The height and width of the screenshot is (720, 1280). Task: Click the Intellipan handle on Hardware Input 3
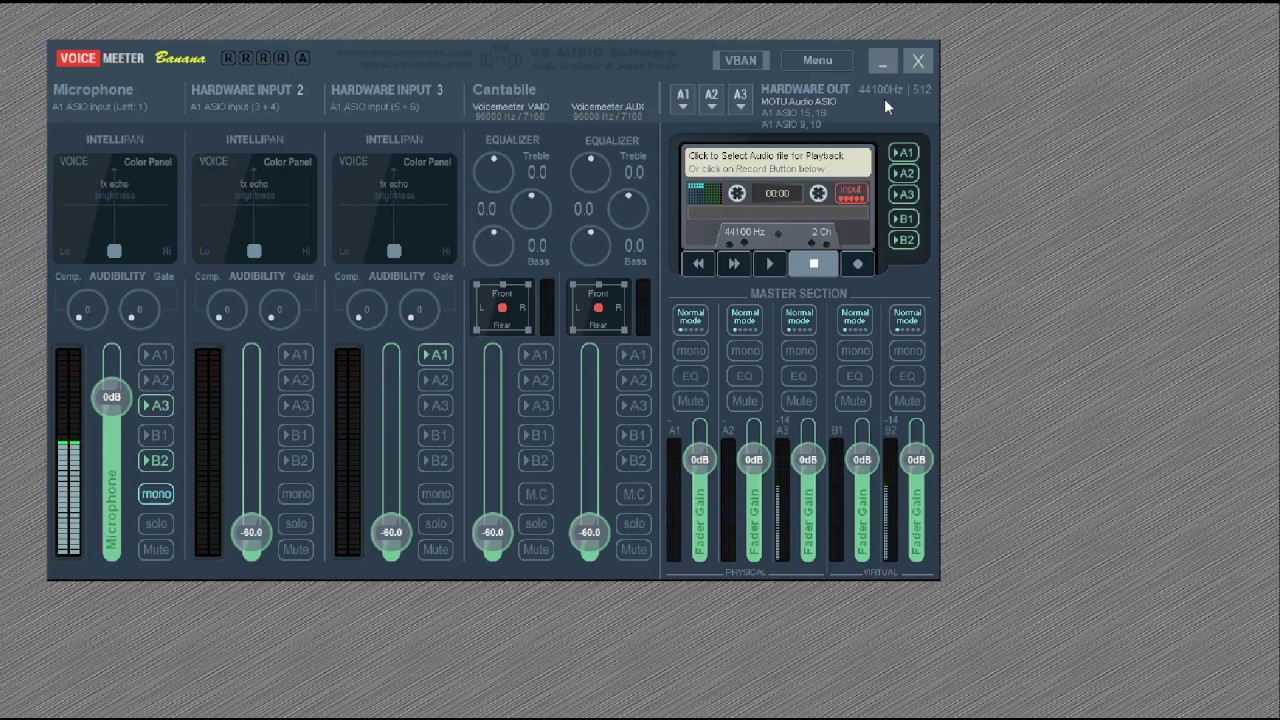(394, 251)
